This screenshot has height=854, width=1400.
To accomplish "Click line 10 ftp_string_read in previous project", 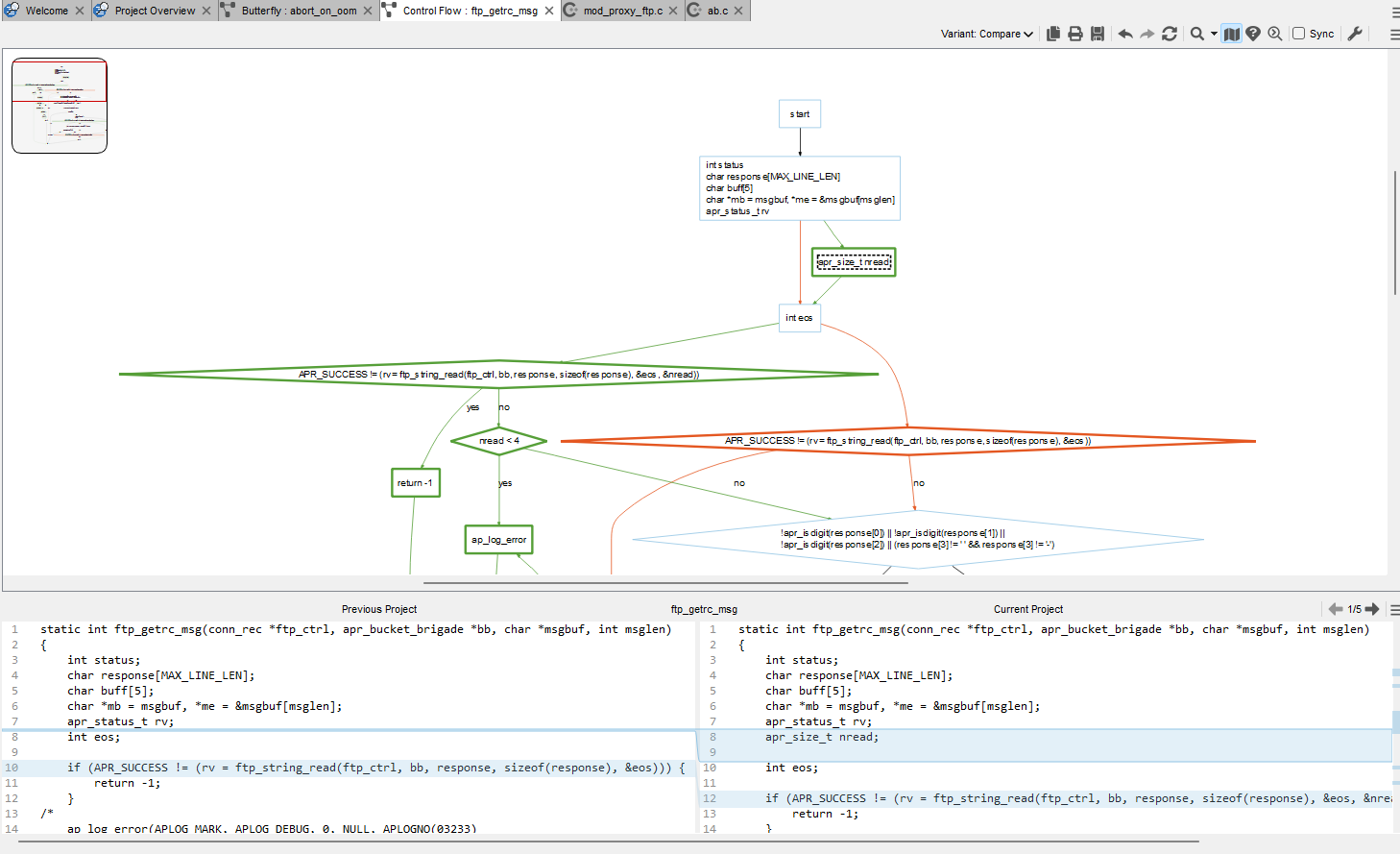I will pyautogui.click(x=376, y=768).
